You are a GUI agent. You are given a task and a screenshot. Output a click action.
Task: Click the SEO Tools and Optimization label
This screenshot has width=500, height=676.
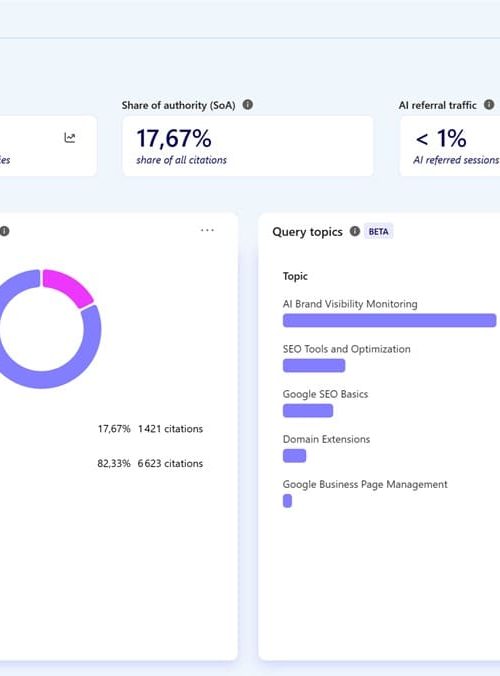pos(347,349)
